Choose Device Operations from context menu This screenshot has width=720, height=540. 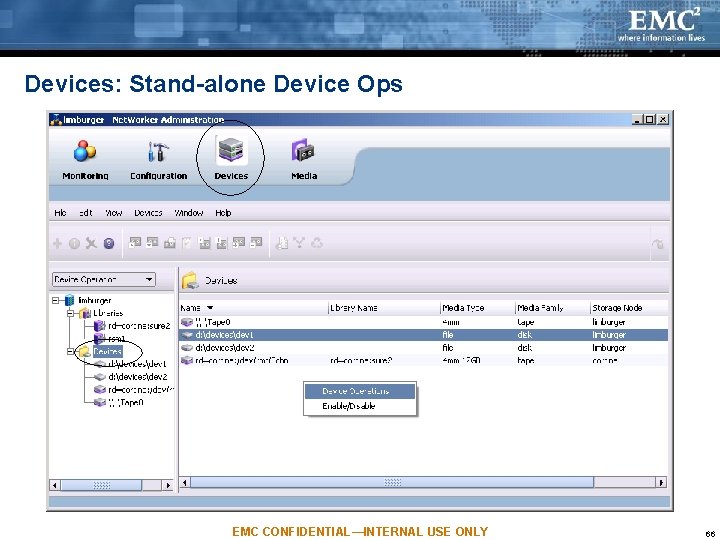360,391
